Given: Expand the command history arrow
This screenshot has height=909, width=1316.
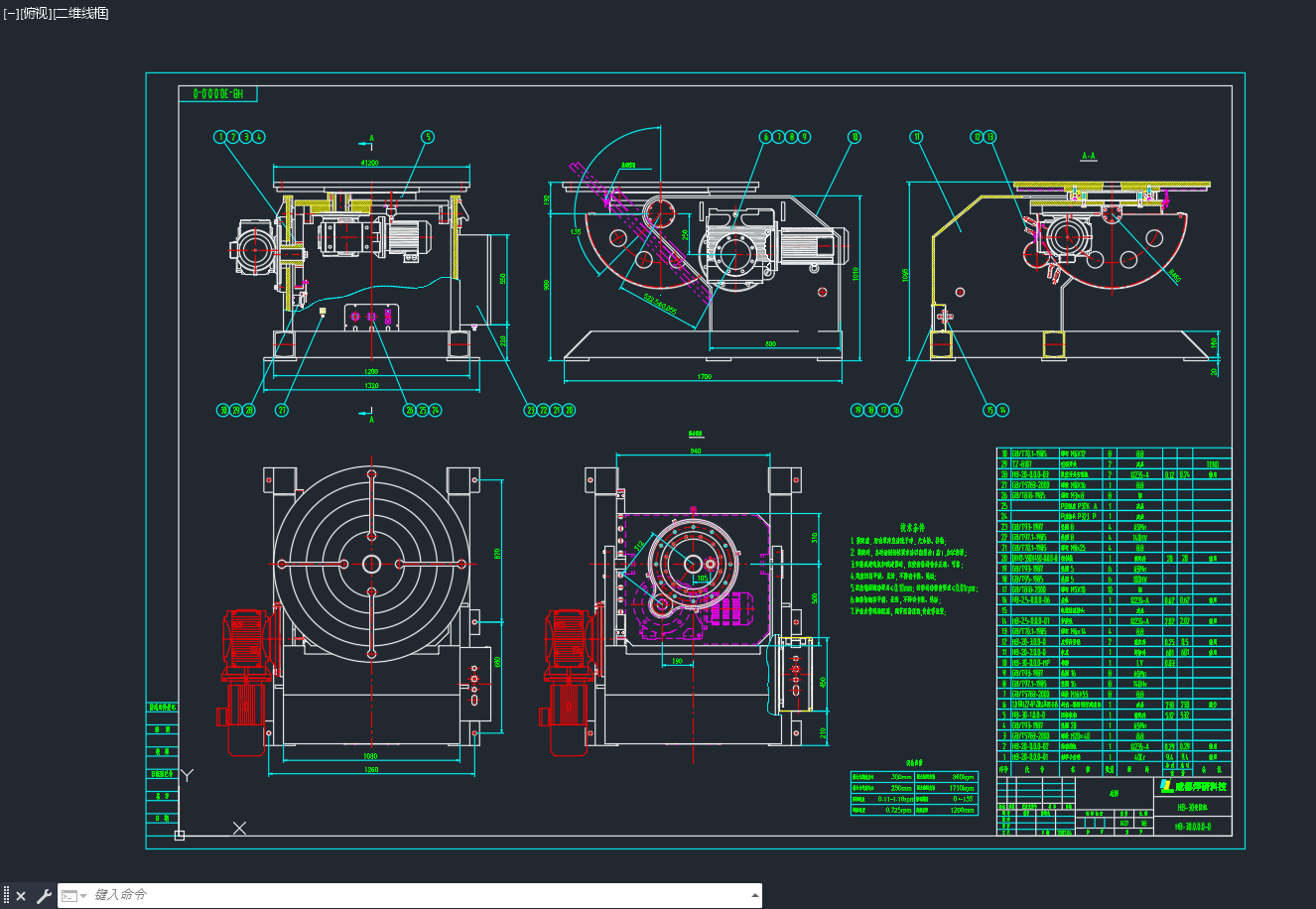Looking at the screenshot, I should [x=754, y=895].
